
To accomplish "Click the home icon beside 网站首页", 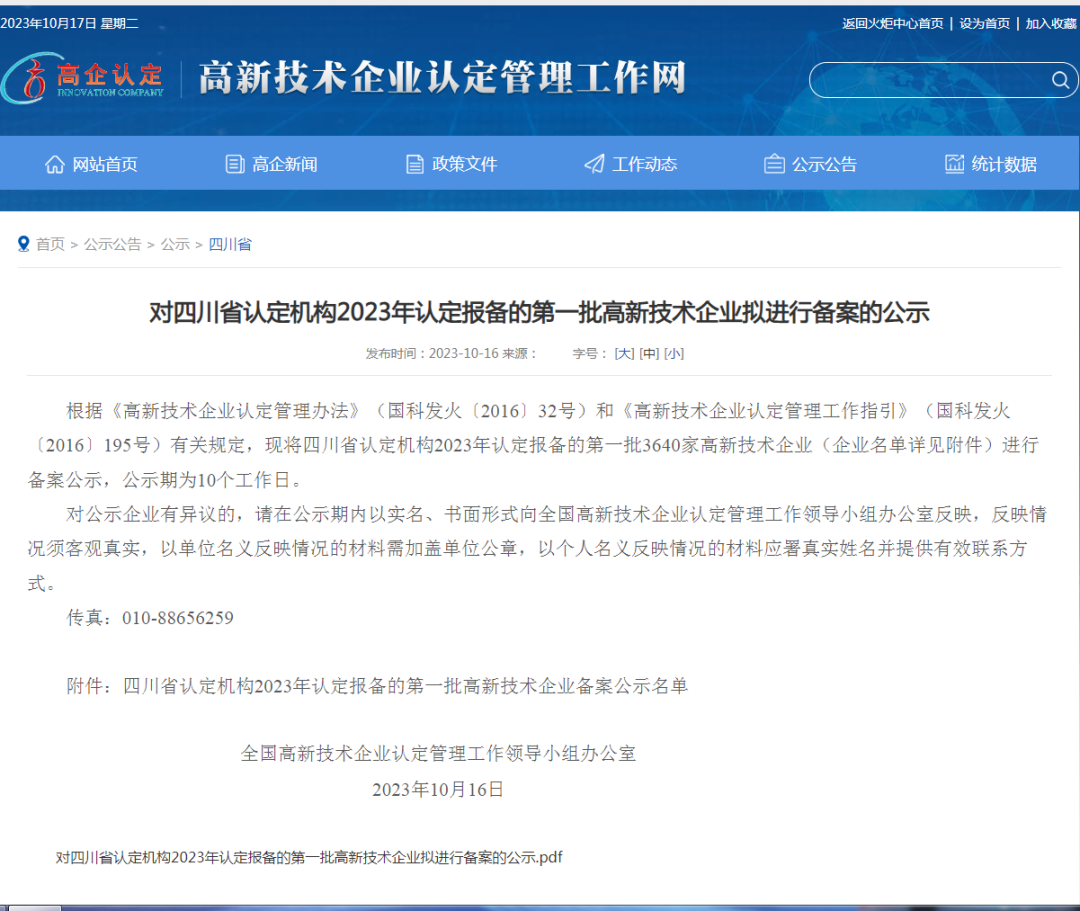I will [x=54, y=164].
